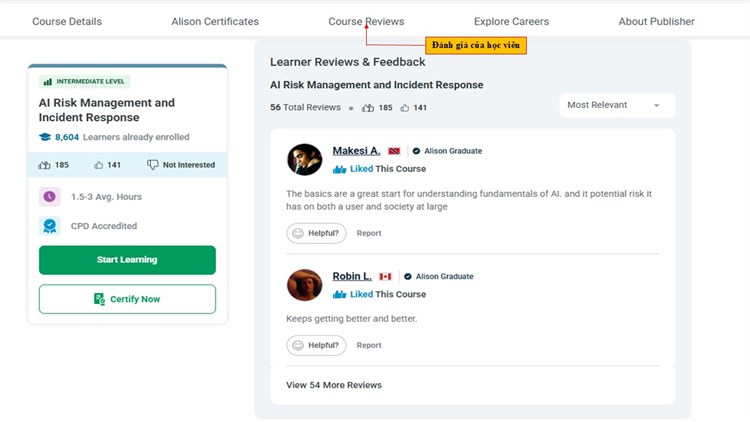Image resolution: width=750 pixels, height=422 pixels.
Task: Click the double thumbs-up icon in sidebar card
Action: [x=44, y=165]
